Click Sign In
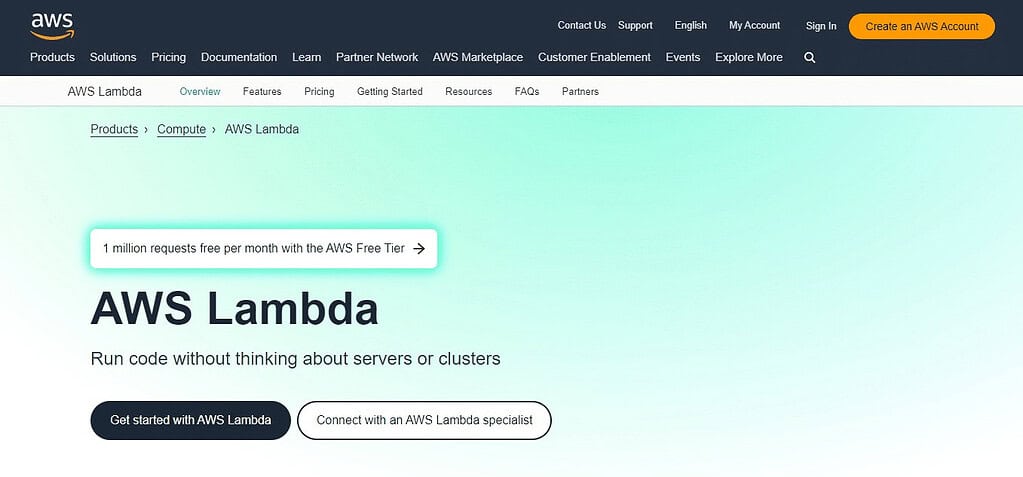Screen dimensions: 1023x477 pyautogui.click(x=821, y=26)
